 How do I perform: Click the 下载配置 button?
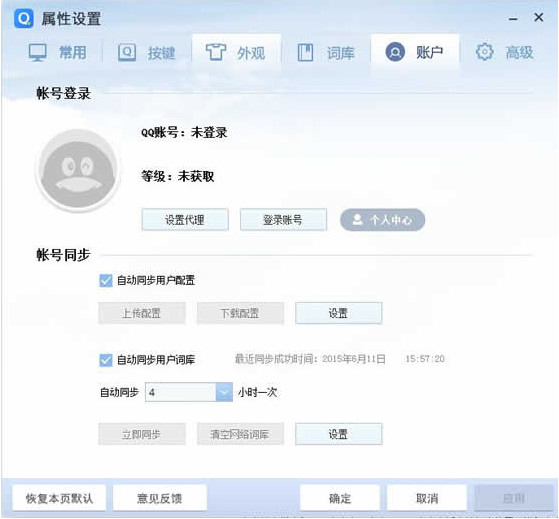point(240,313)
